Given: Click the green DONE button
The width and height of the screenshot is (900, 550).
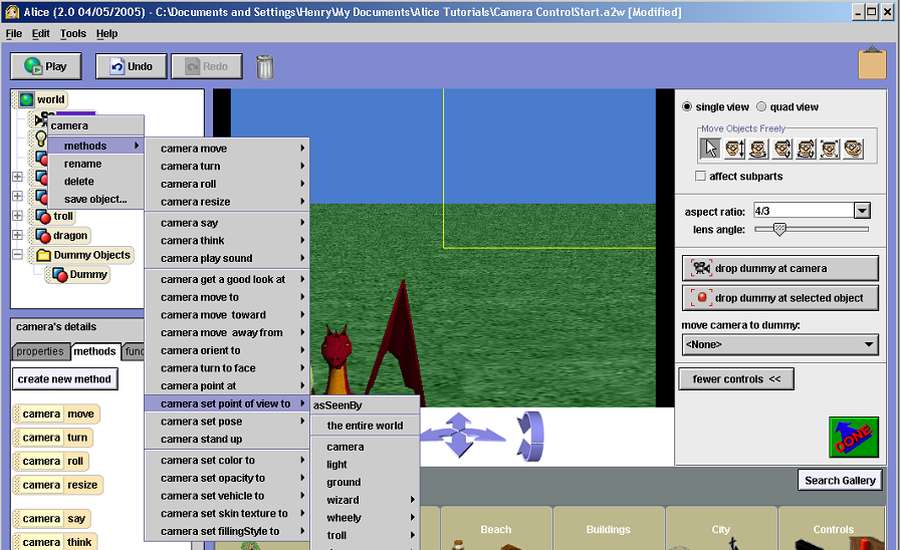Looking at the screenshot, I should [854, 437].
